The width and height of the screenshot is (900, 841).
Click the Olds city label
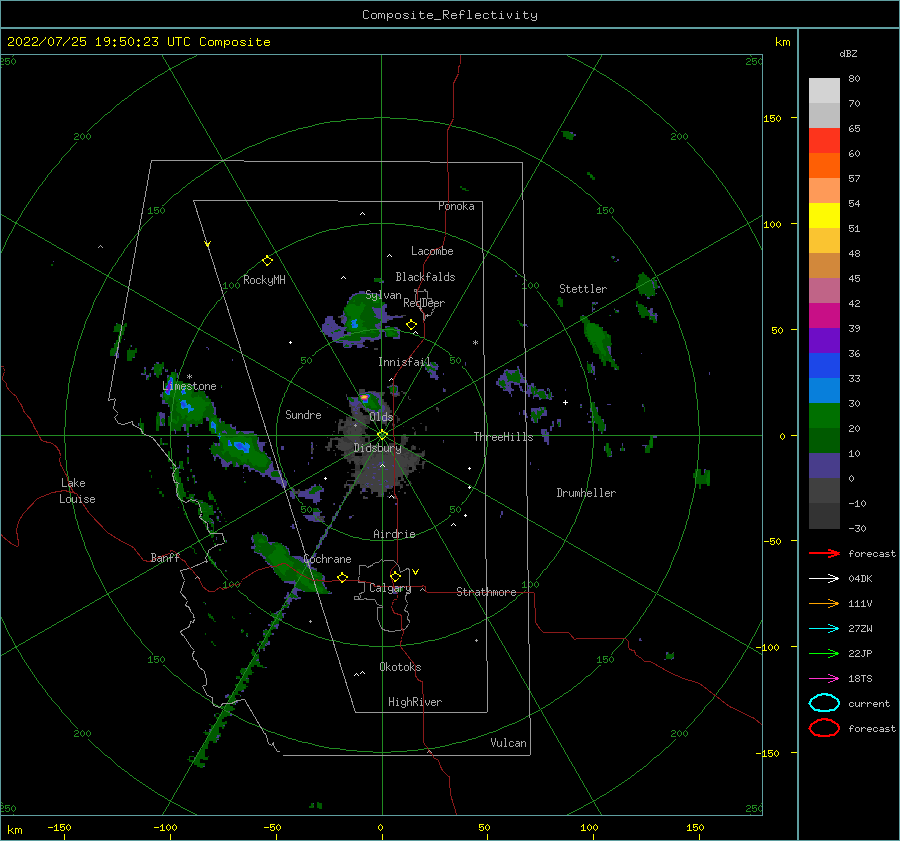coord(381,417)
